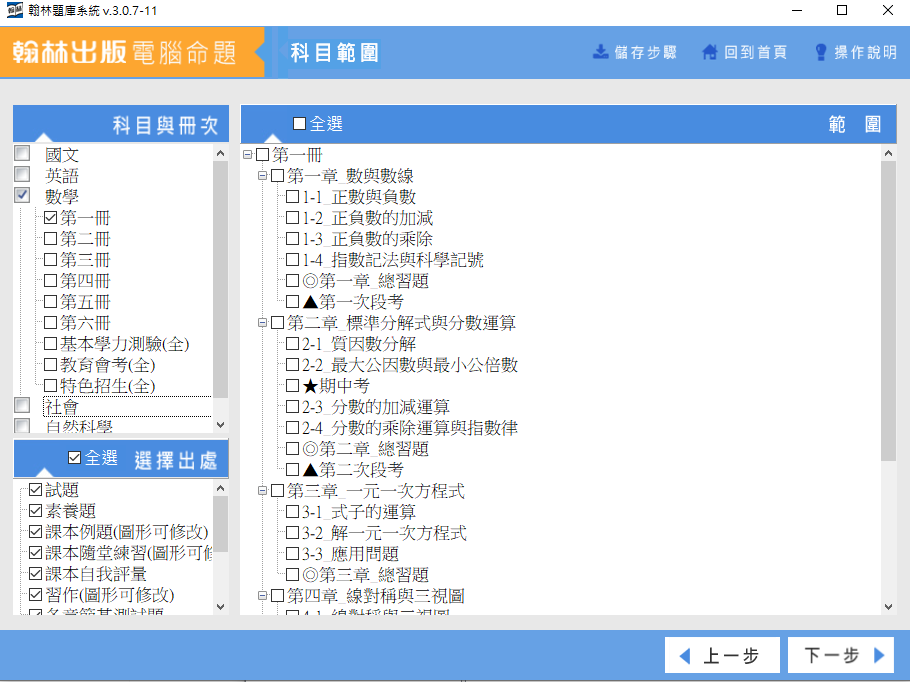This screenshot has height=682, width=910.
Task: Click the 儲存步驟 save icon
Action: [601, 52]
